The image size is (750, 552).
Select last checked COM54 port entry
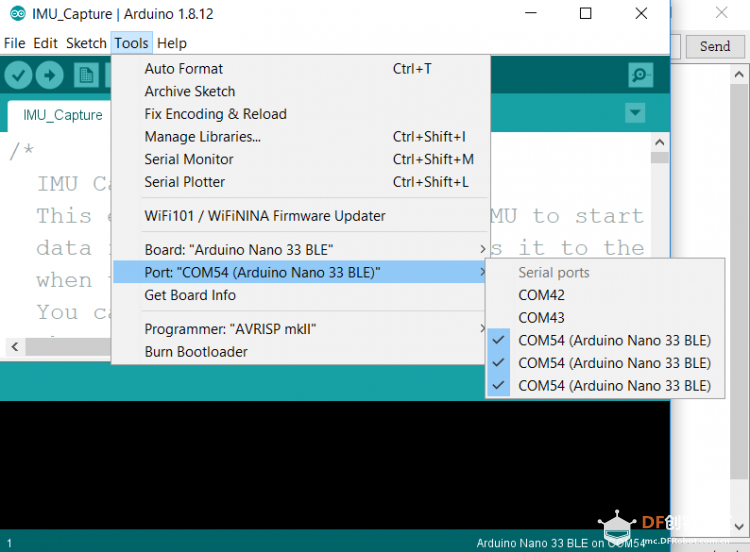pos(605,386)
